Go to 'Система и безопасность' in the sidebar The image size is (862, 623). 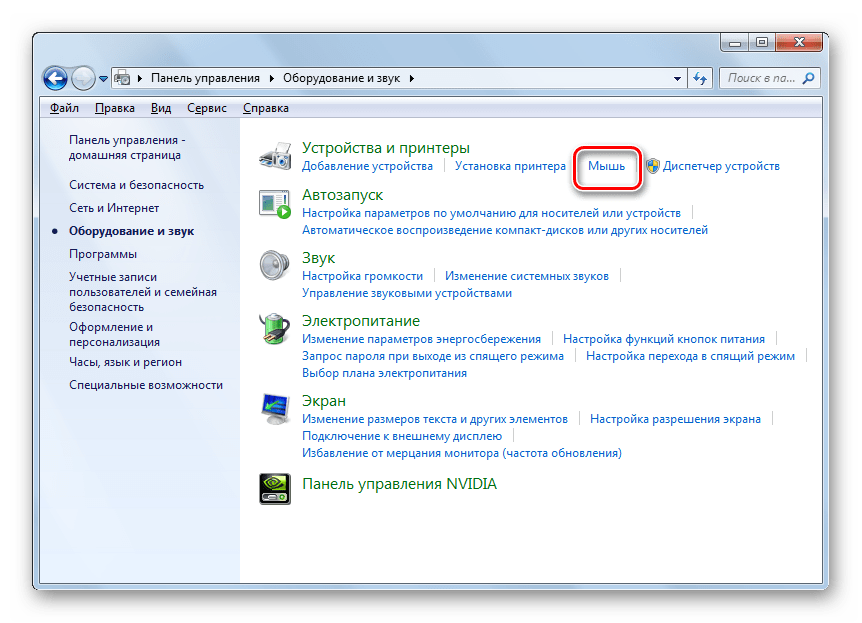pyautogui.click(x=136, y=185)
